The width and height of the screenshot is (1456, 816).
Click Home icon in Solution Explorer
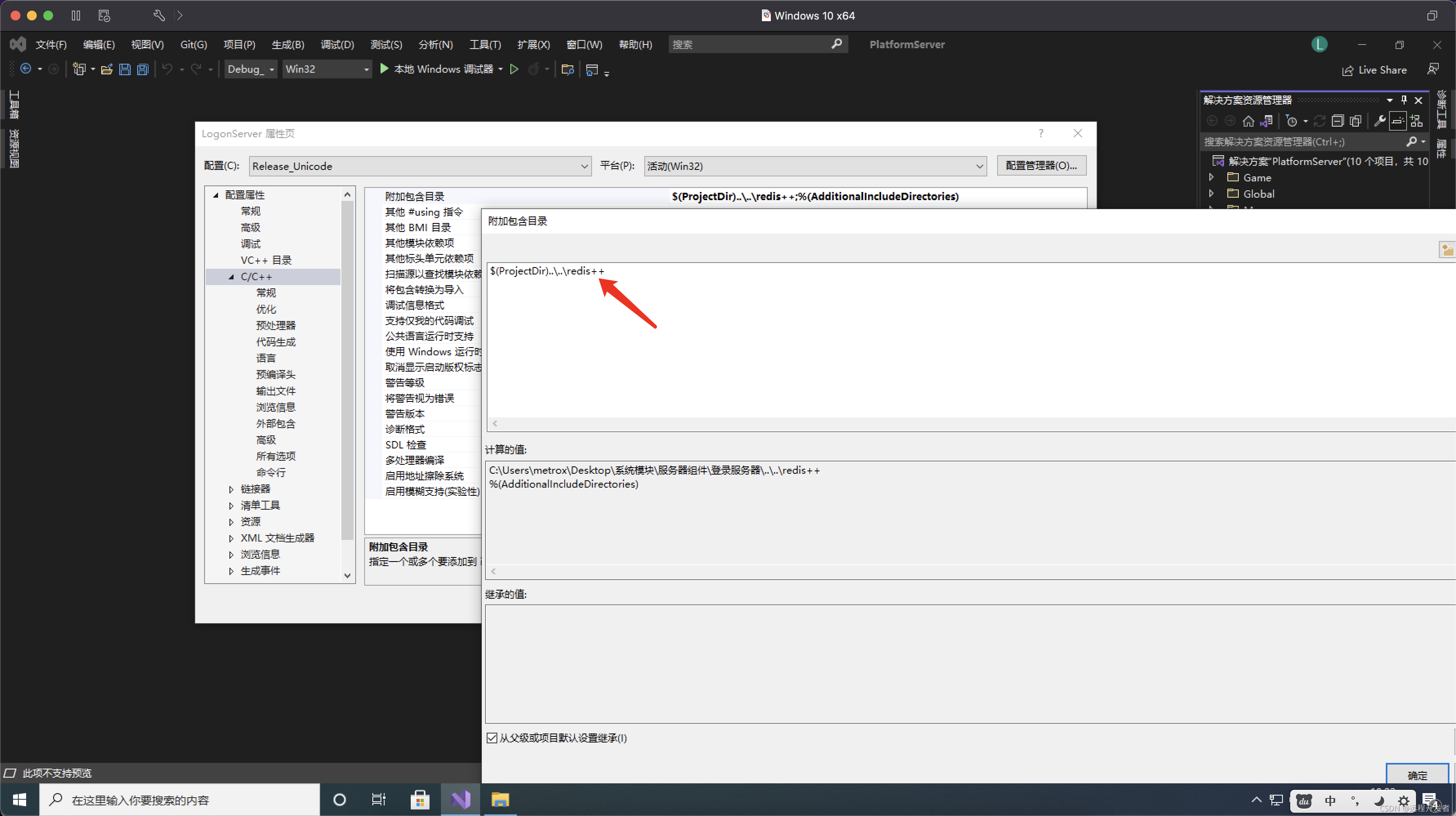coord(1248,121)
